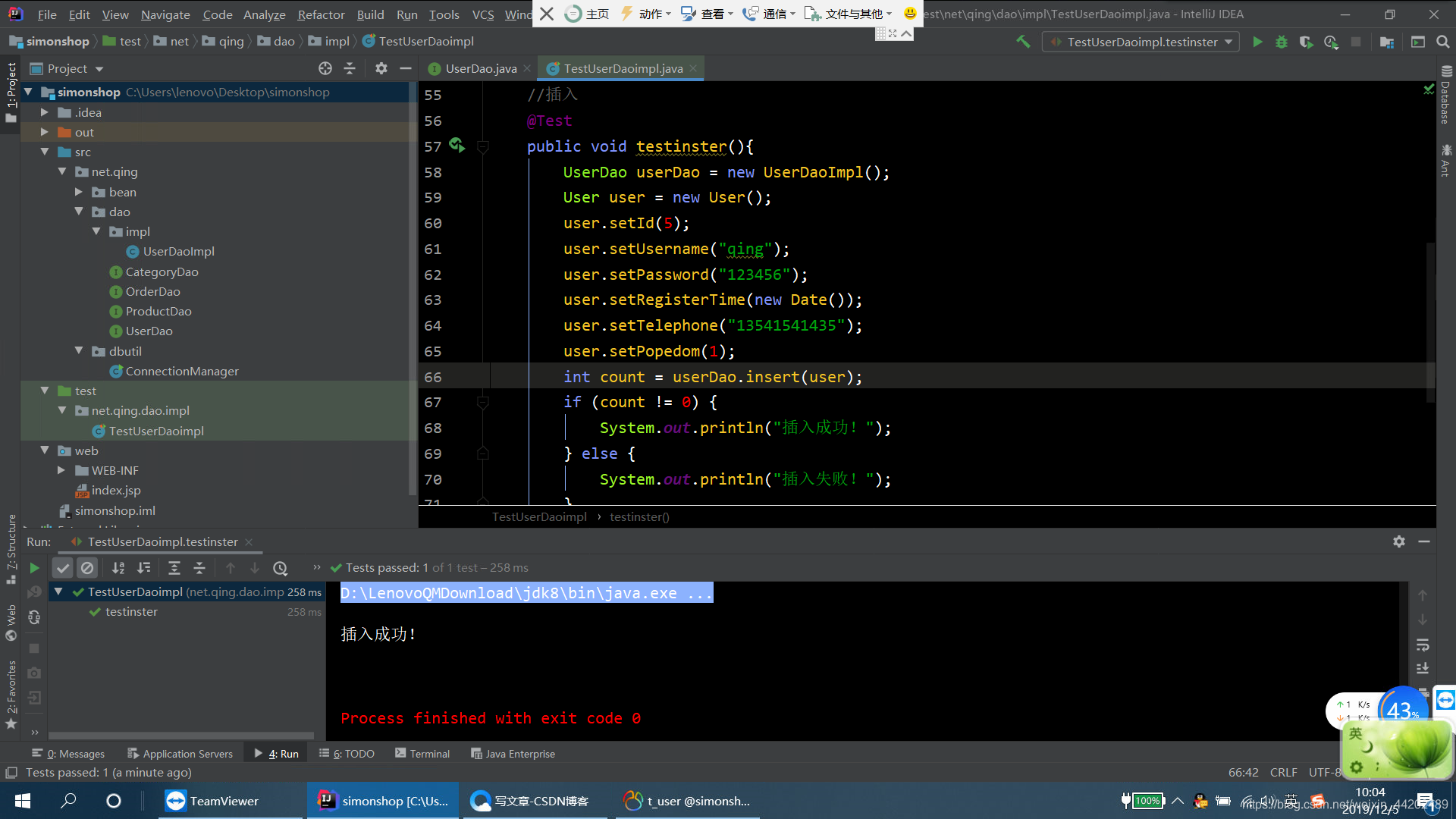This screenshot has width=1456, height=819.
Task: Open test history clock icon
Action: point(280,568)
